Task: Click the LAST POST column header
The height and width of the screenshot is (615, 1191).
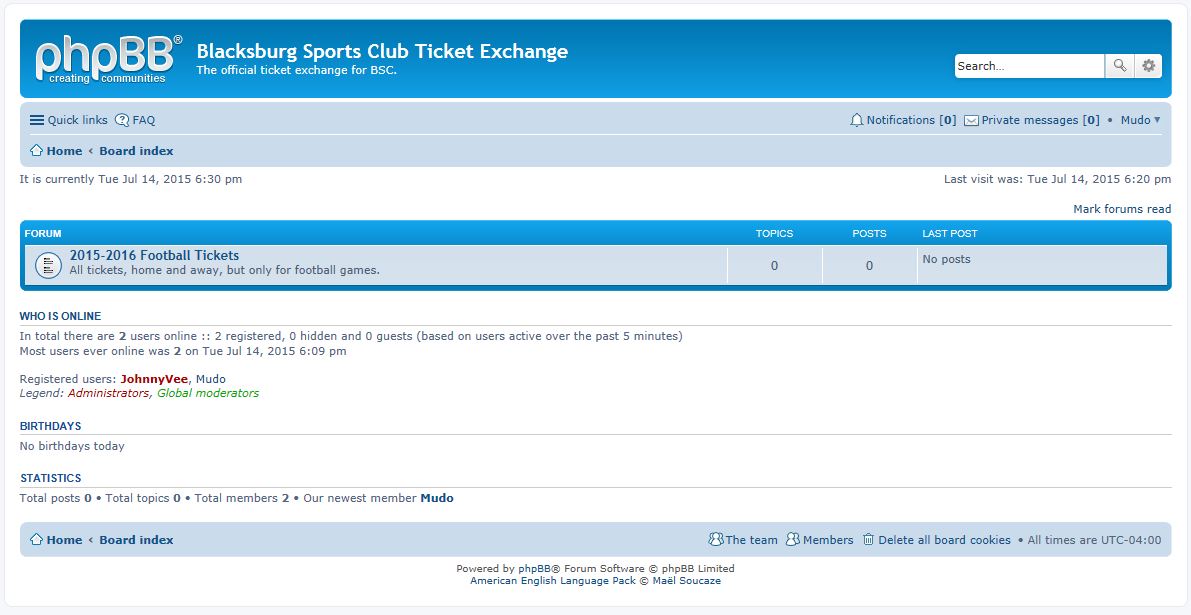Action: click(949, 233)
